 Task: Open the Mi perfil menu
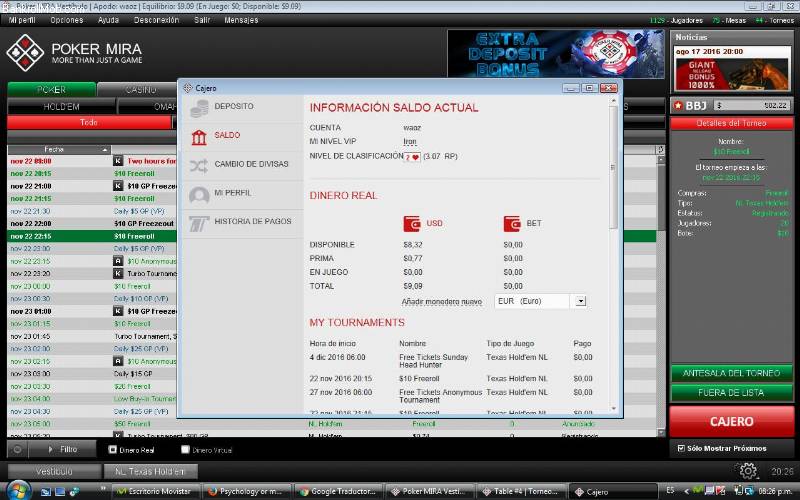click(x=22, y=20)
